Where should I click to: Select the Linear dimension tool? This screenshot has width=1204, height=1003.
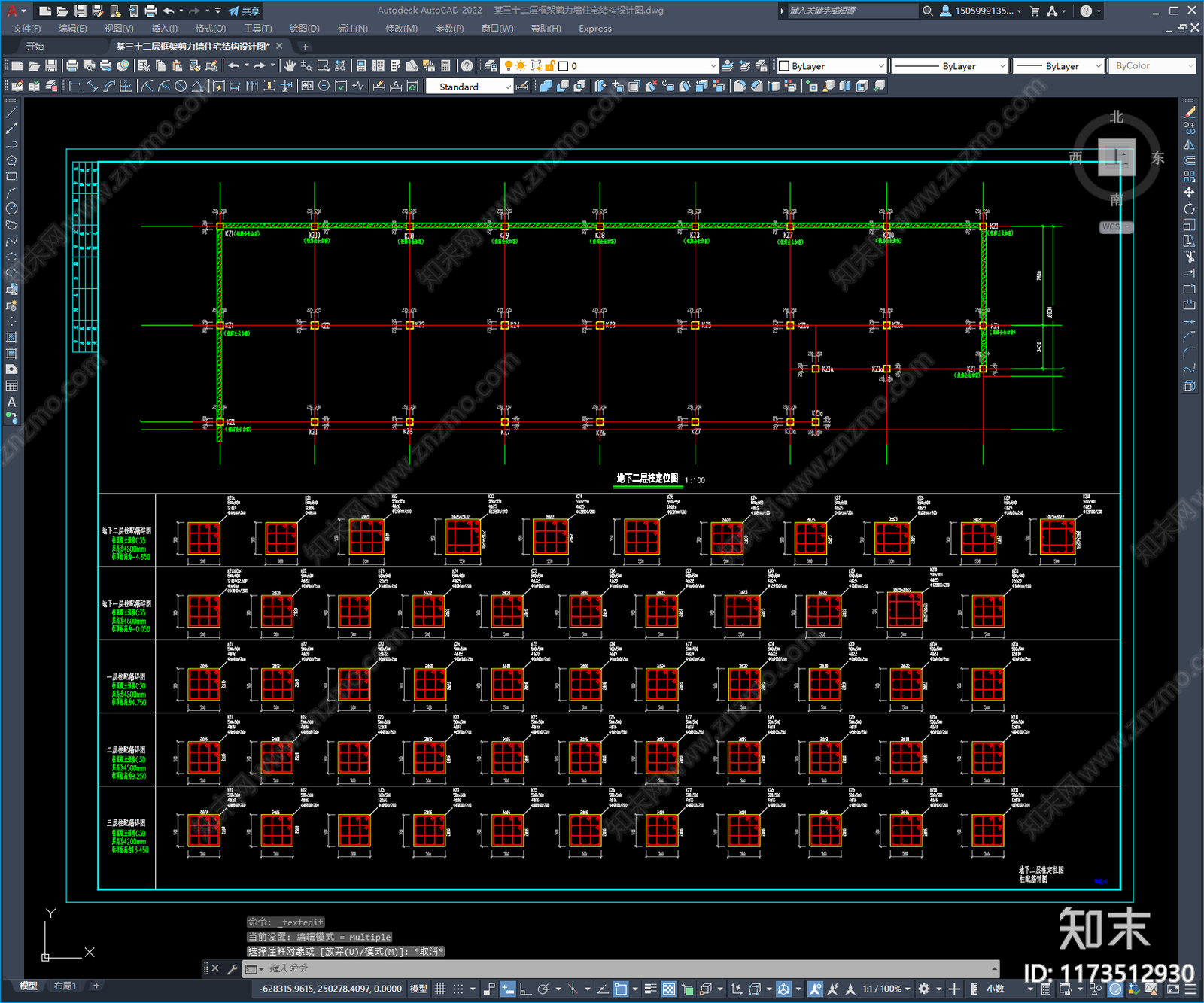pyautogui.click(x=75, y=86)
